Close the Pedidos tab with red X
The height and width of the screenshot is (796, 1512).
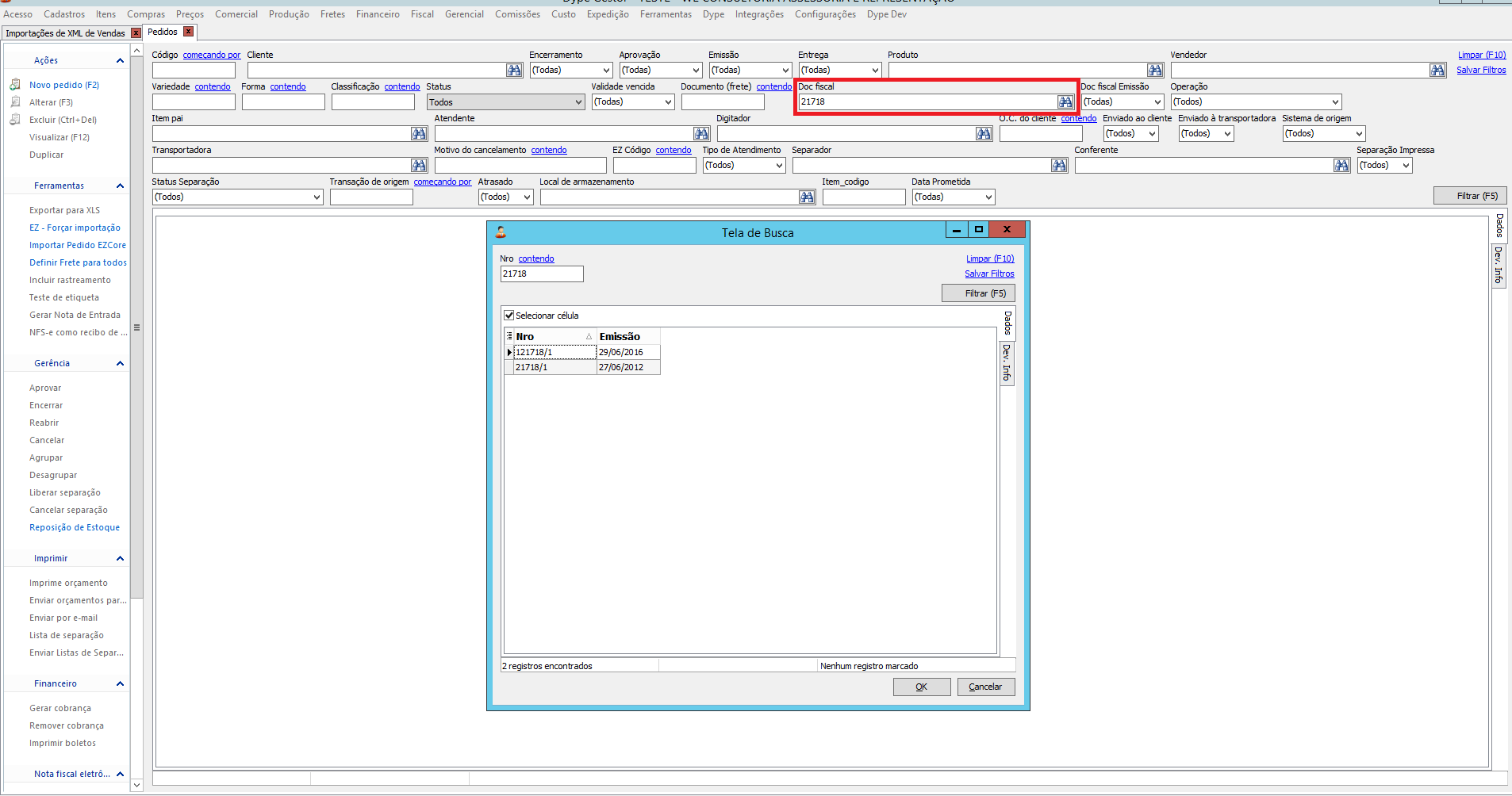(x=188, y=32)
